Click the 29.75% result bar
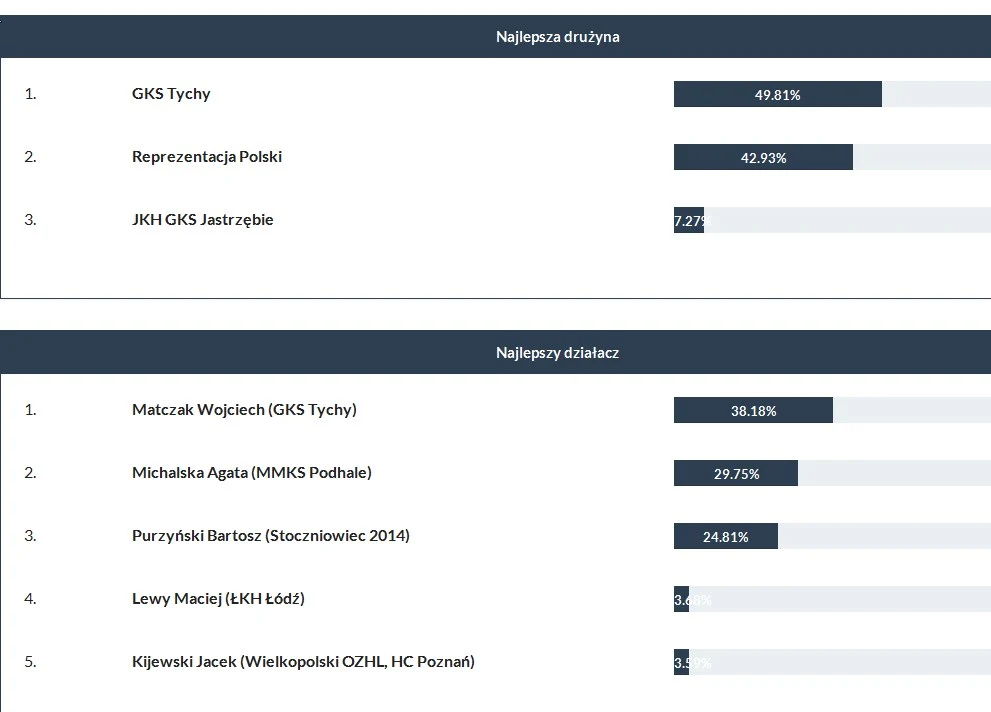 point(736,474)
